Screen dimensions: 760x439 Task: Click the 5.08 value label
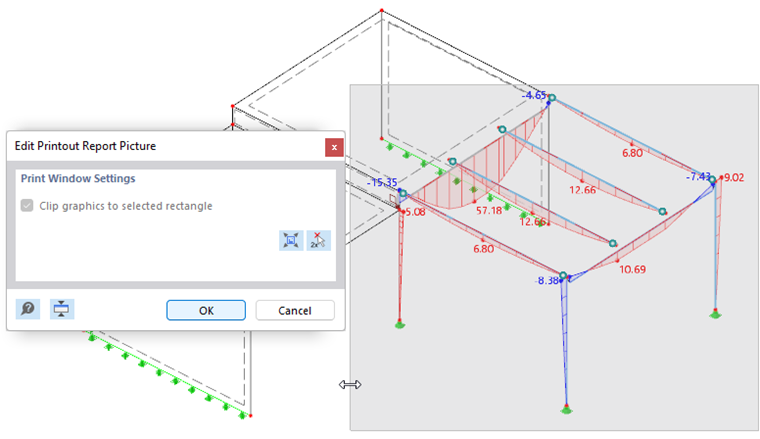click(x=415, y=212)
